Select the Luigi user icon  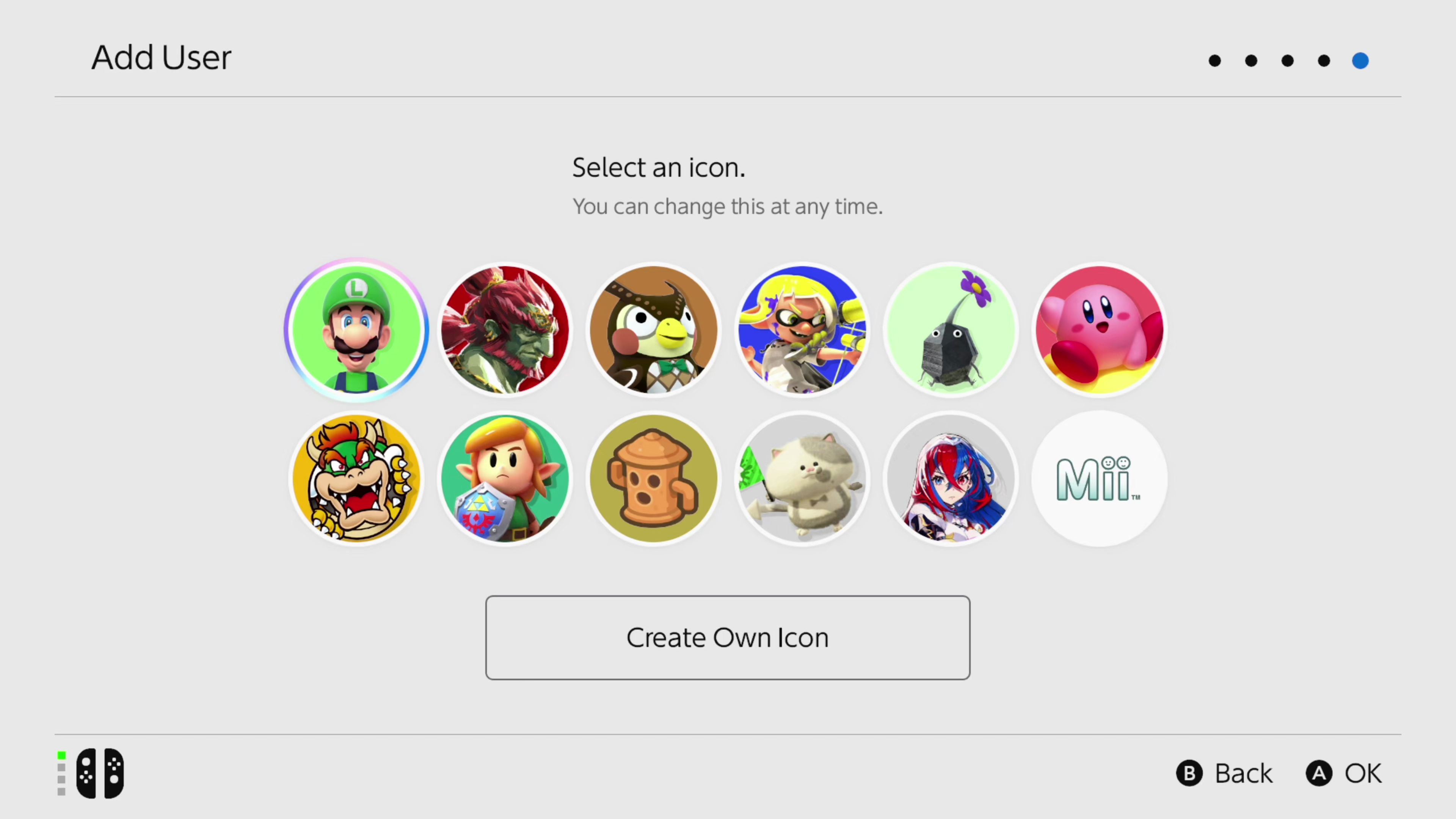(x=356, y=329)
